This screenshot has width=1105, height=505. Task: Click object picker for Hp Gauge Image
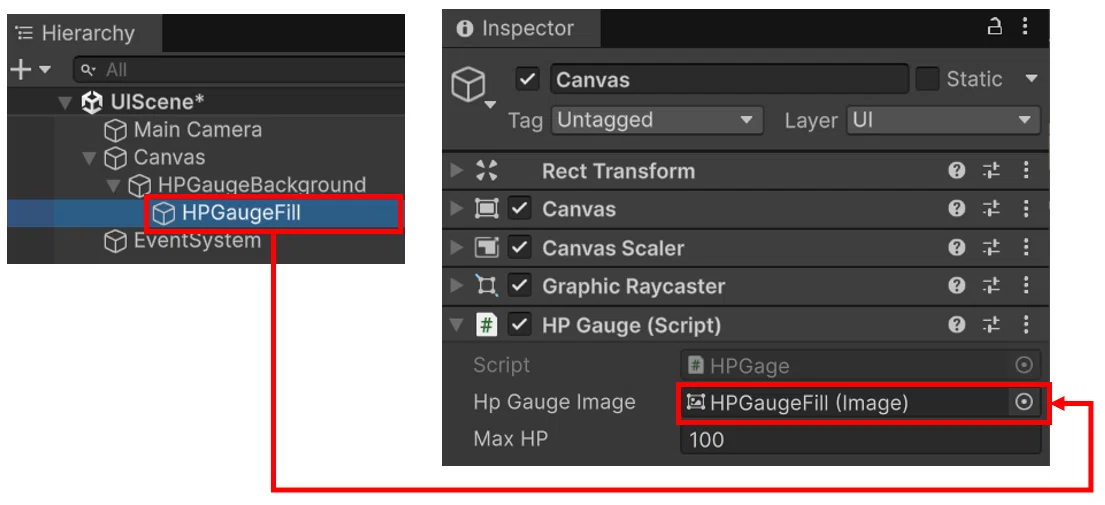click(1023, 402)
